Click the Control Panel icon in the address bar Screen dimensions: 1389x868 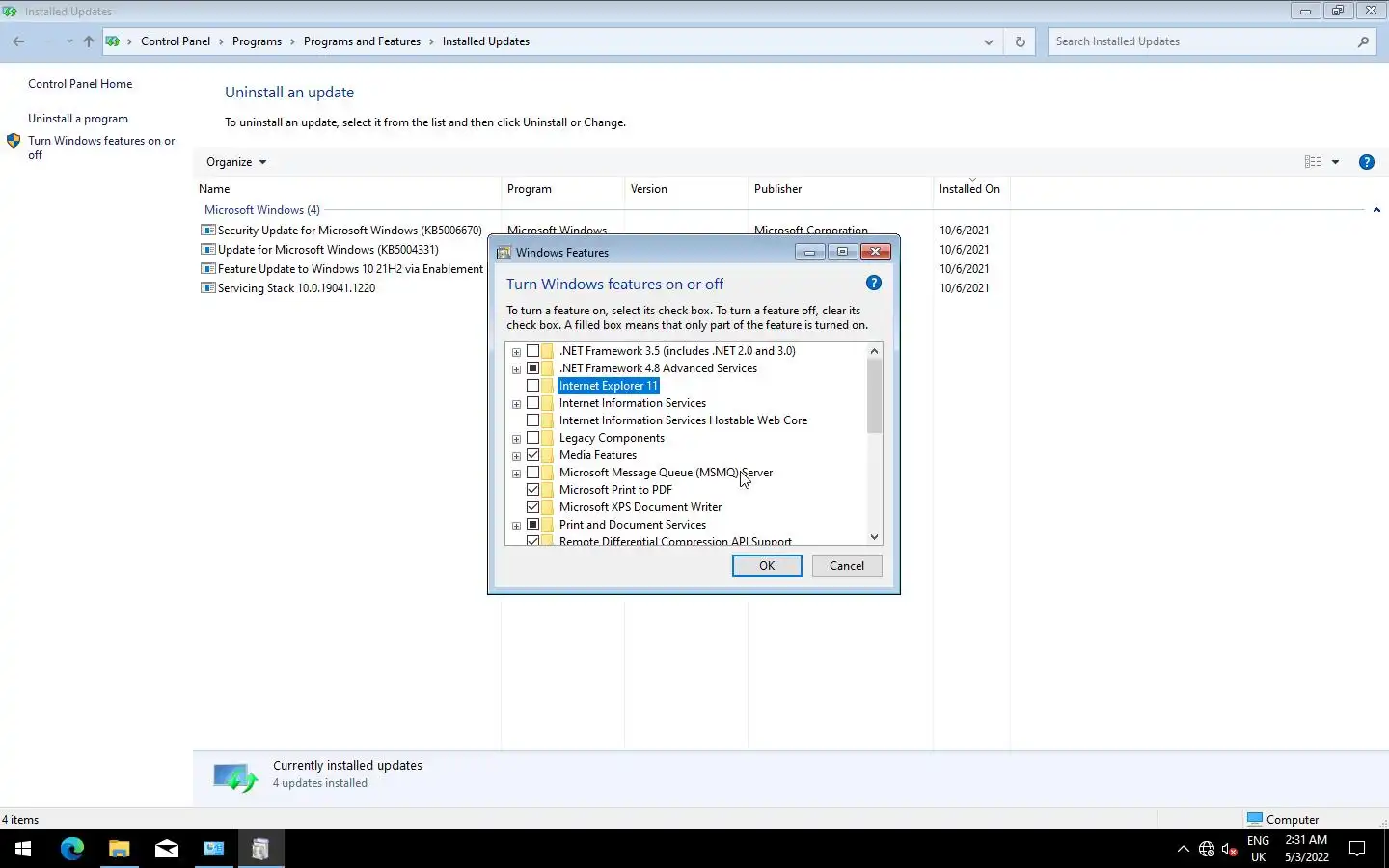pos(113,41)
